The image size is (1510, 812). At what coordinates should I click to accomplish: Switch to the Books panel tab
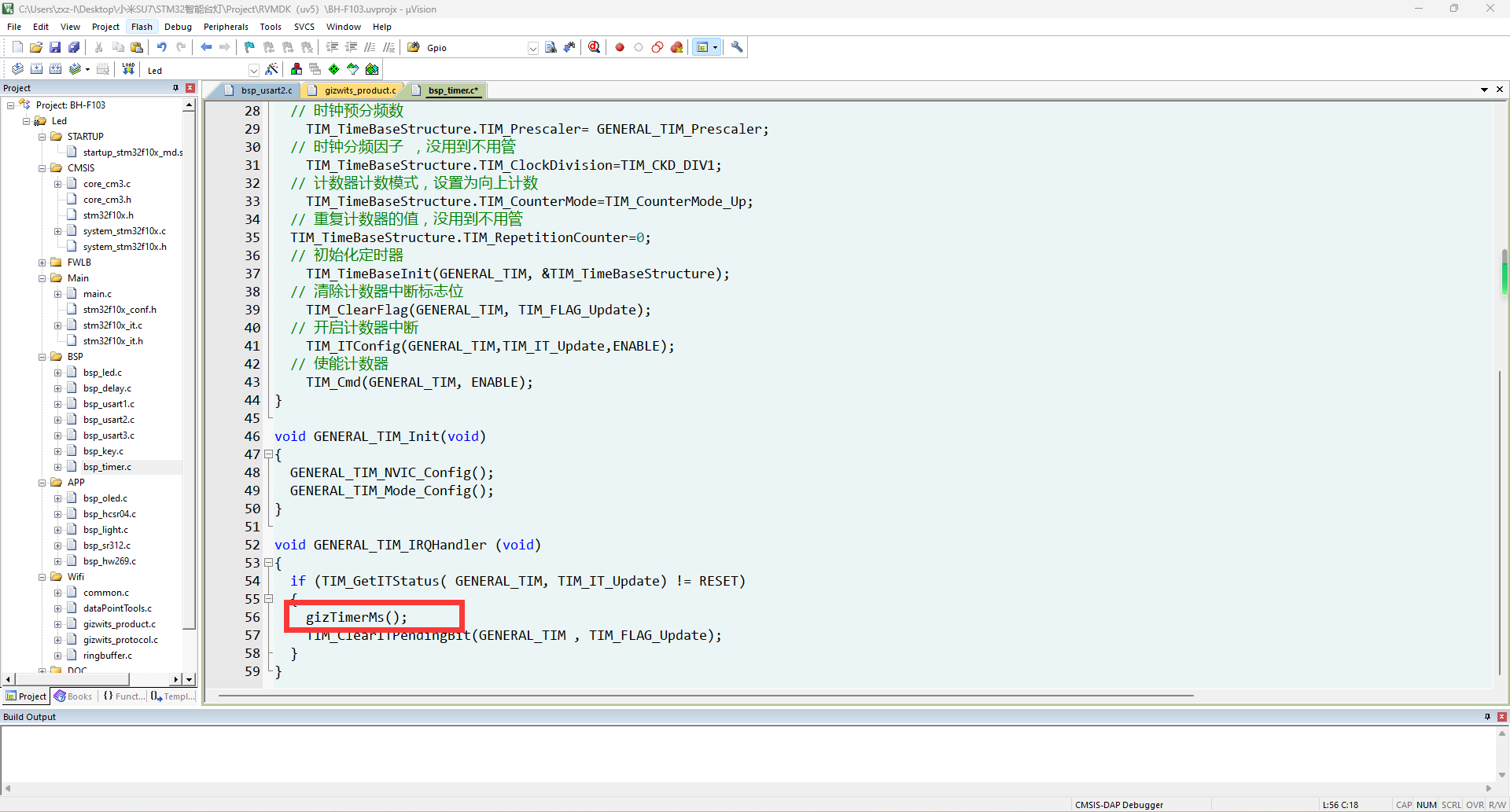pos(73,696)
